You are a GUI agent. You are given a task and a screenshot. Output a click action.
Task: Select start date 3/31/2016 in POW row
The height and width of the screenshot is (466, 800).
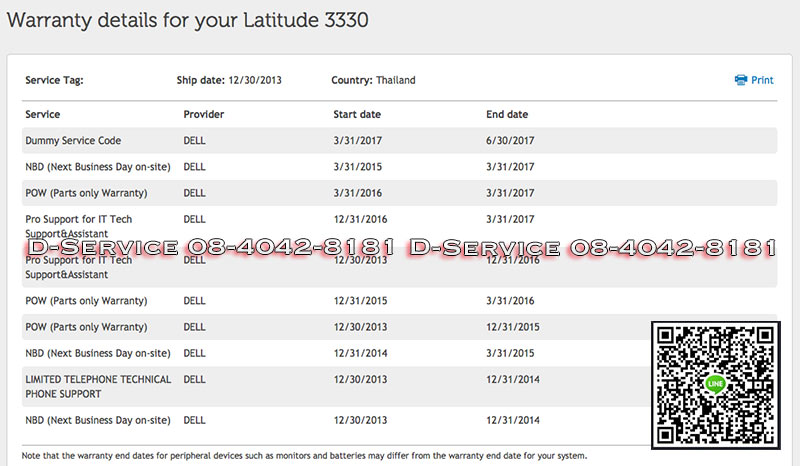(x=357, y=193)
